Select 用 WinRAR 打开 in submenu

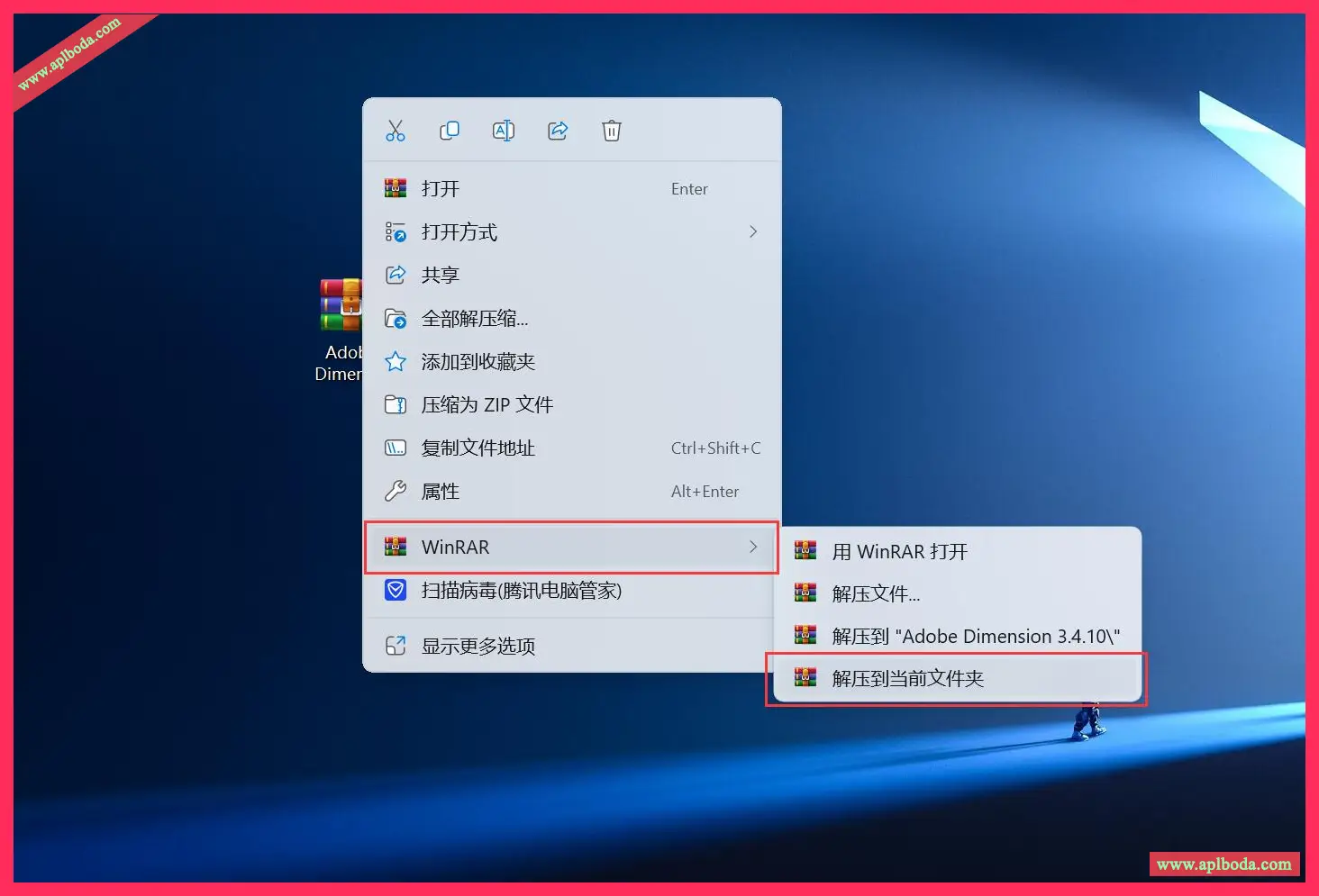tap(899, 552)
